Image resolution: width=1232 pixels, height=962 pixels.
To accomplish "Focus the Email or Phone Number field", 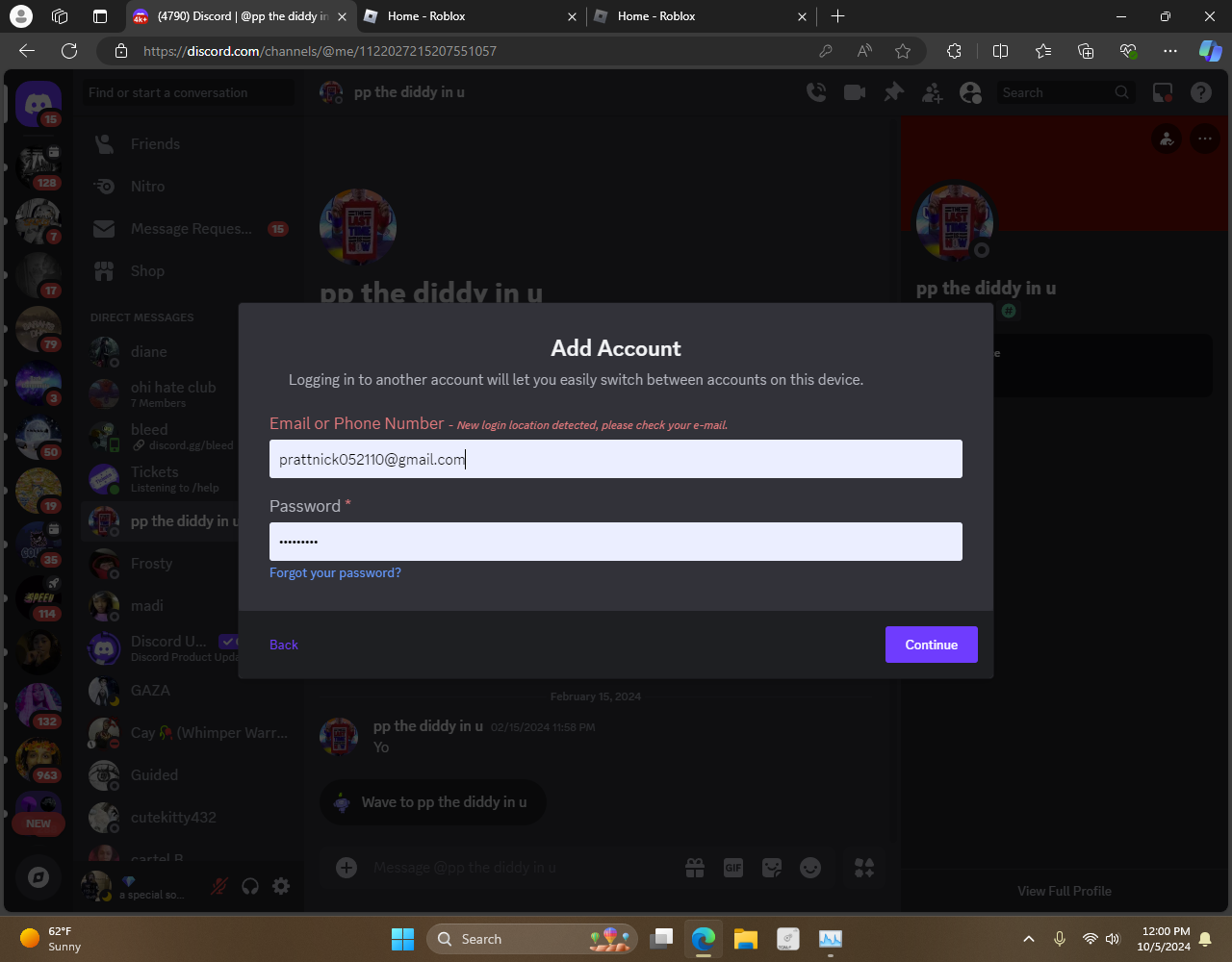I will click(616, 459).
